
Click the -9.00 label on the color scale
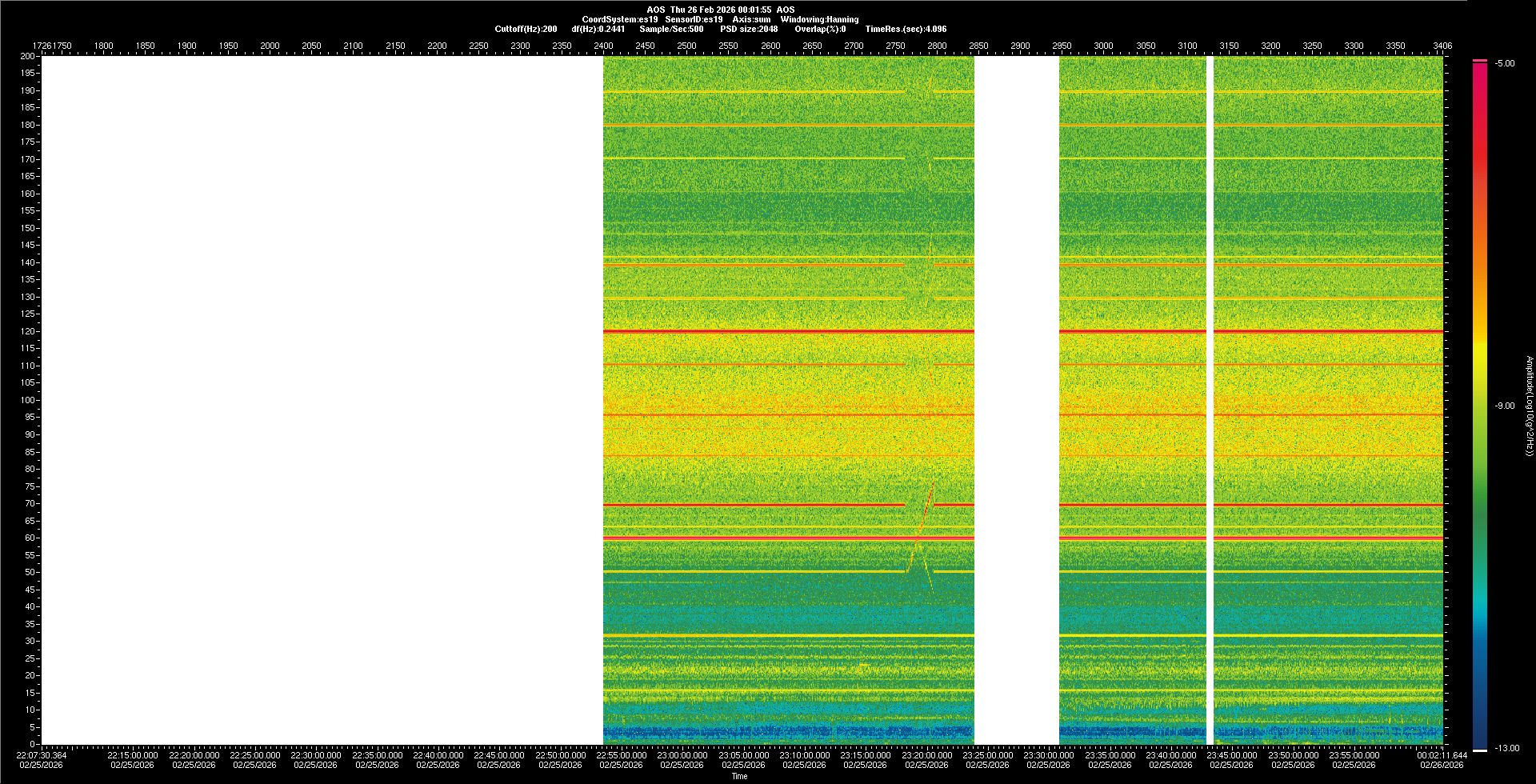pyautogui.click(x=1505, y=406)
